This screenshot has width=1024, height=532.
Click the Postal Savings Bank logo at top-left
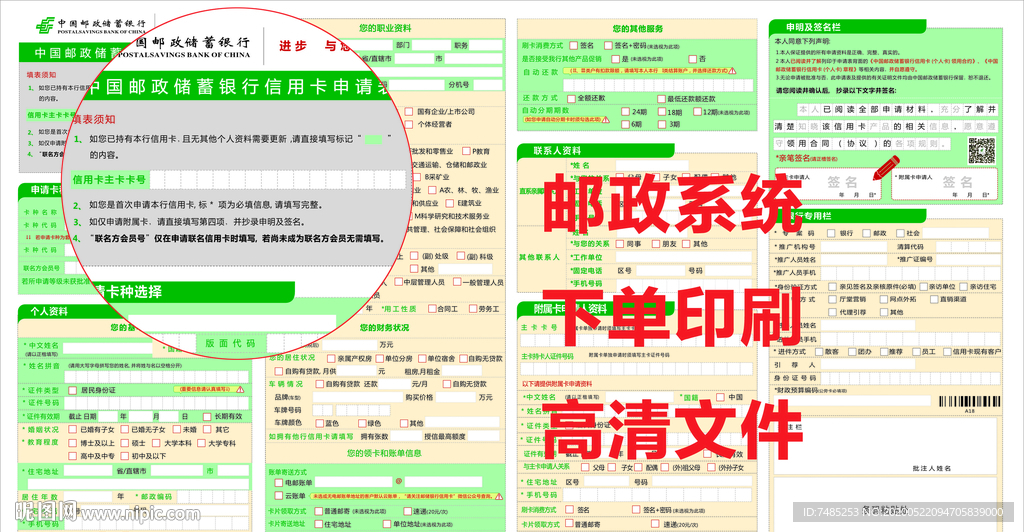pyautogui.click(x=46, y=26)
